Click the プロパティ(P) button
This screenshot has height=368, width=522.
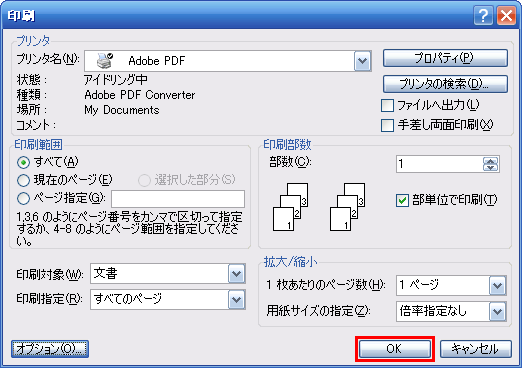coord(445,58)
